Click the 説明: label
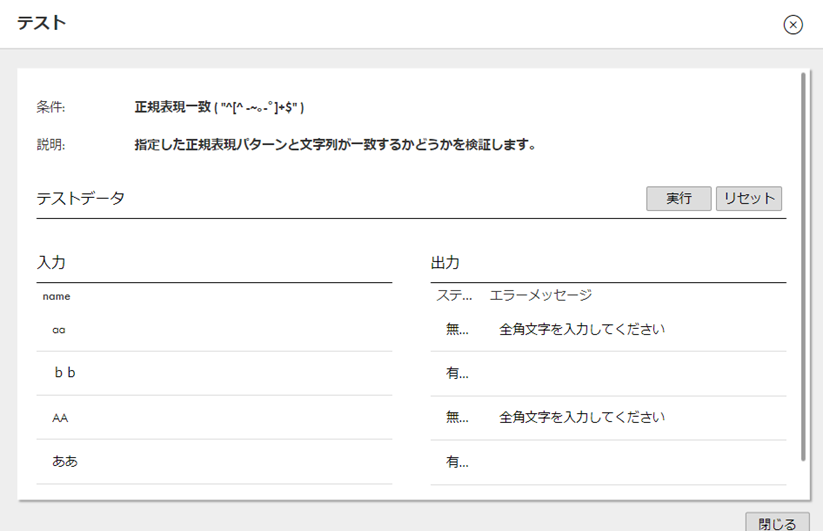 click(51, 144)
